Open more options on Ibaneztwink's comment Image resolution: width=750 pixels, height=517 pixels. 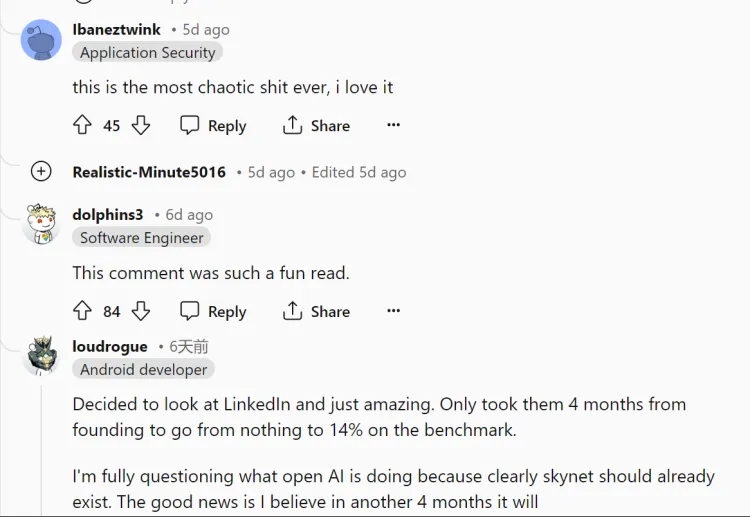[393, 125]
